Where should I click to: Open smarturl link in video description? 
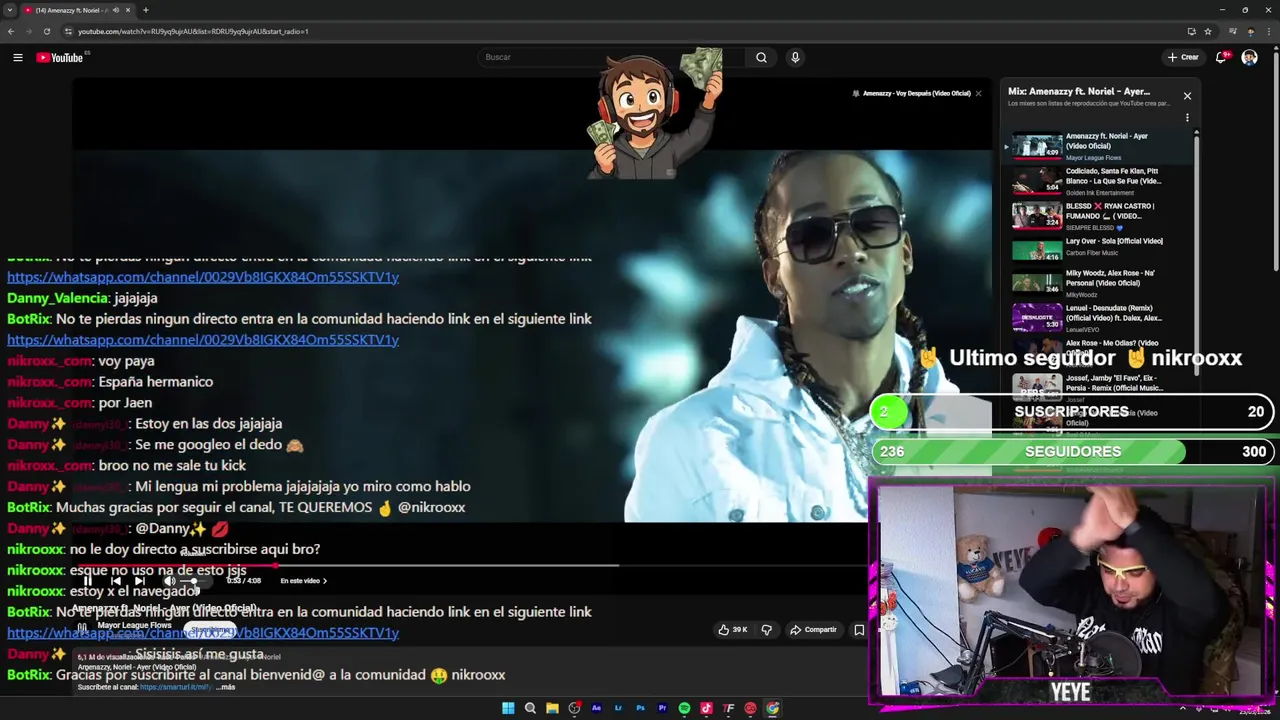point(176,687)
